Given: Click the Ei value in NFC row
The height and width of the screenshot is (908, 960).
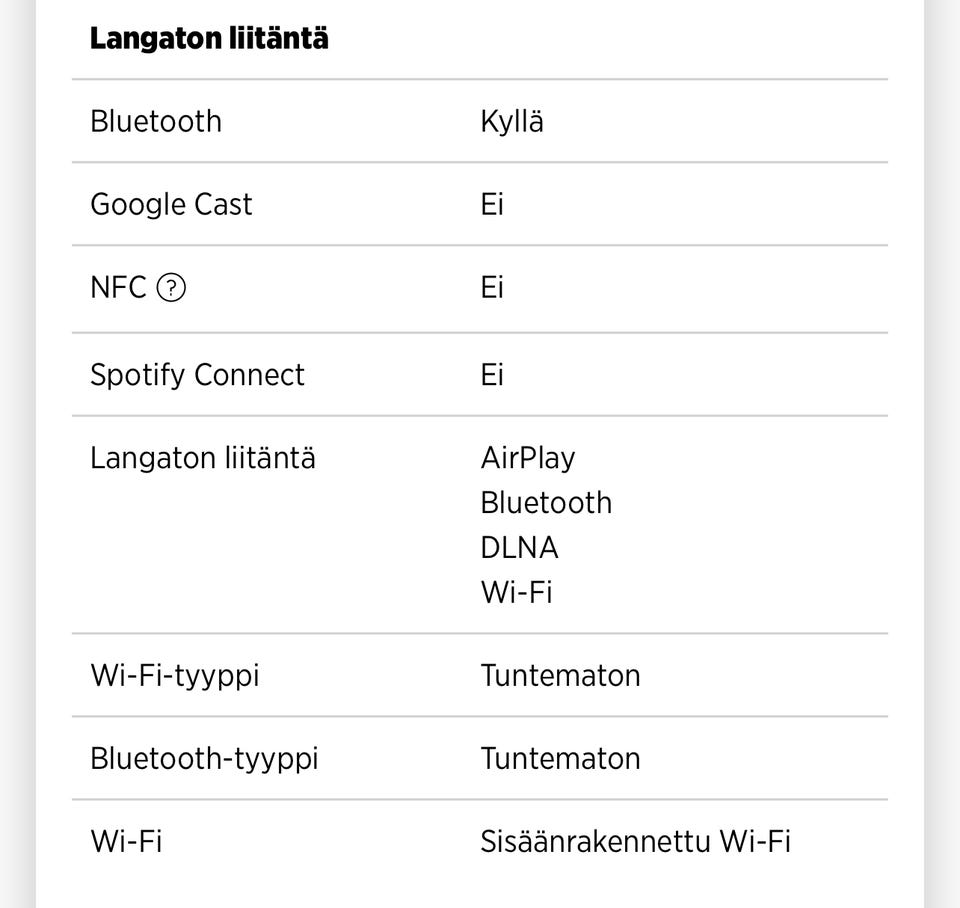Looking at the screenshot, I should click(x=492, y=288).
